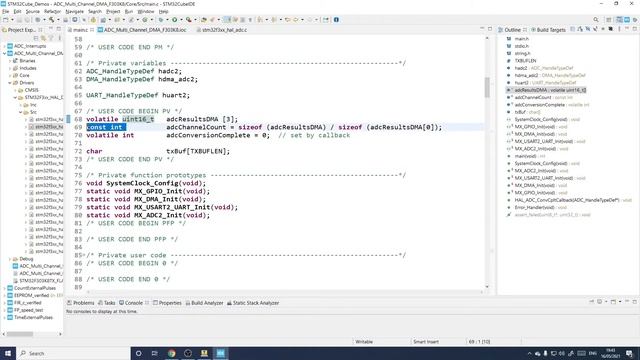Viewport: 640px width, 360px height.
Task: Switch to stm32f3xx_hal_adc.c tab
Action: pos(224,30)
